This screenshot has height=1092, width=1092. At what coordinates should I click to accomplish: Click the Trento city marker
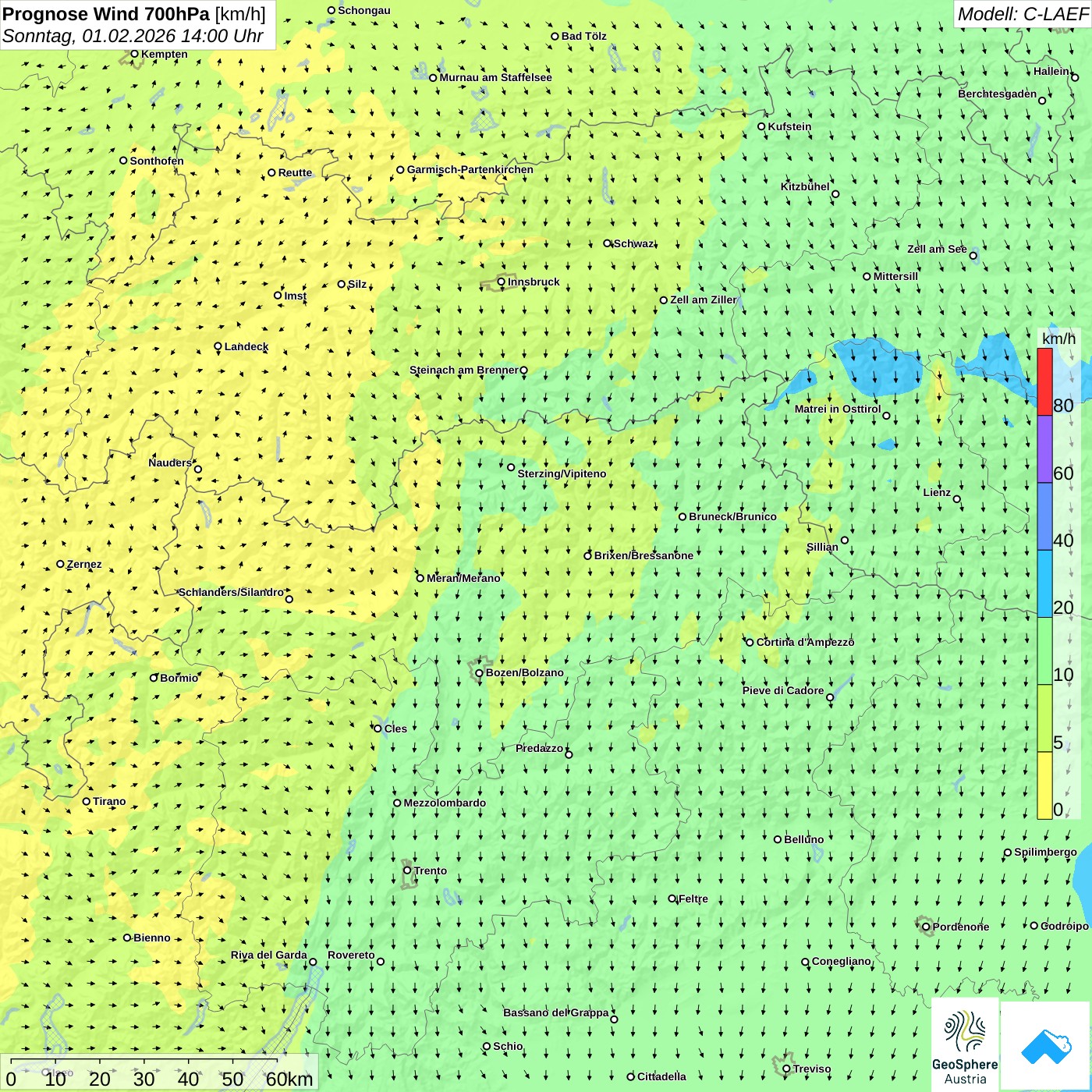(x=407, y=870)
